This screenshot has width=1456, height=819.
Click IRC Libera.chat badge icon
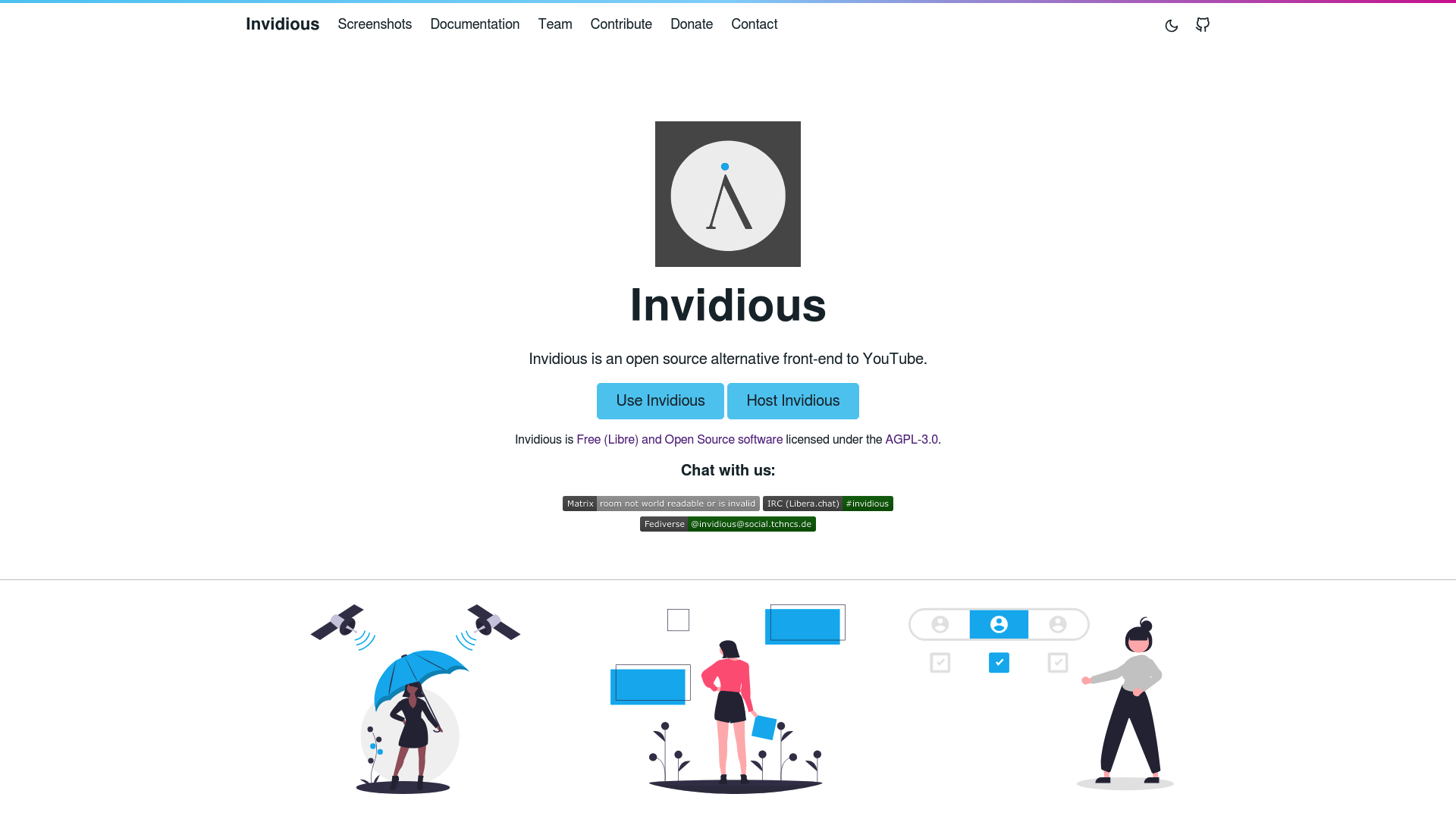point(827,503)
